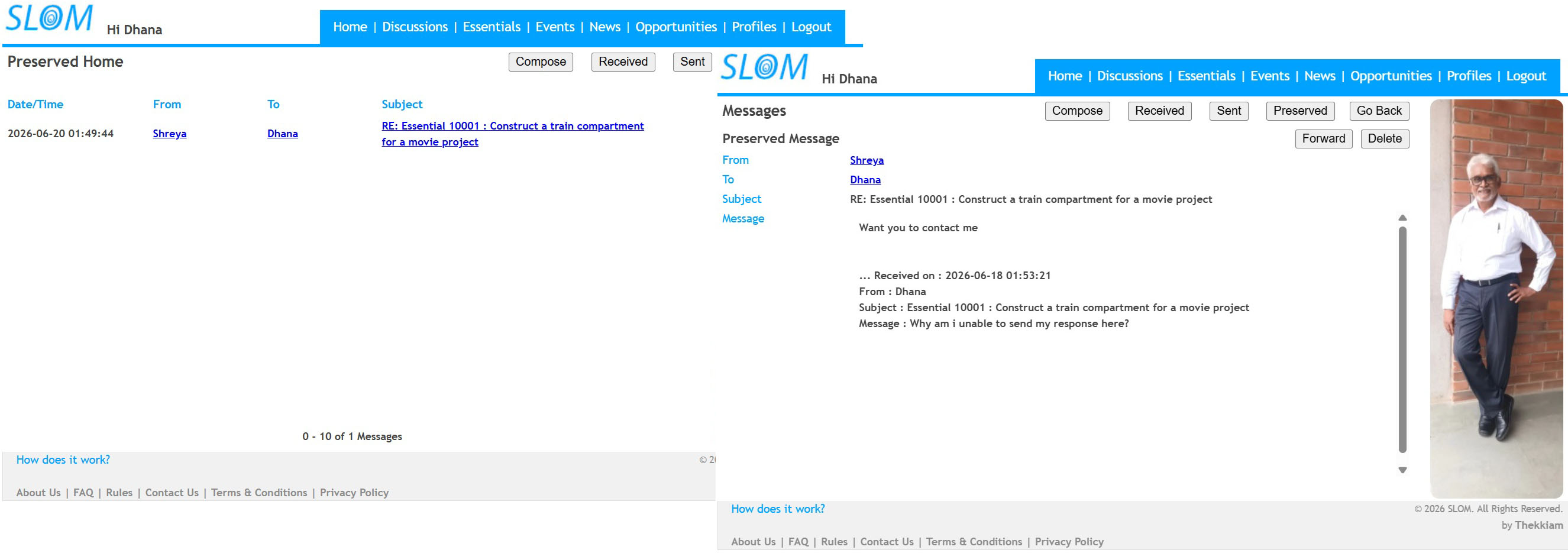This screenshot has height=553, width=1568.
Task: Click the Date/Time column header
Action: [35, 105]
